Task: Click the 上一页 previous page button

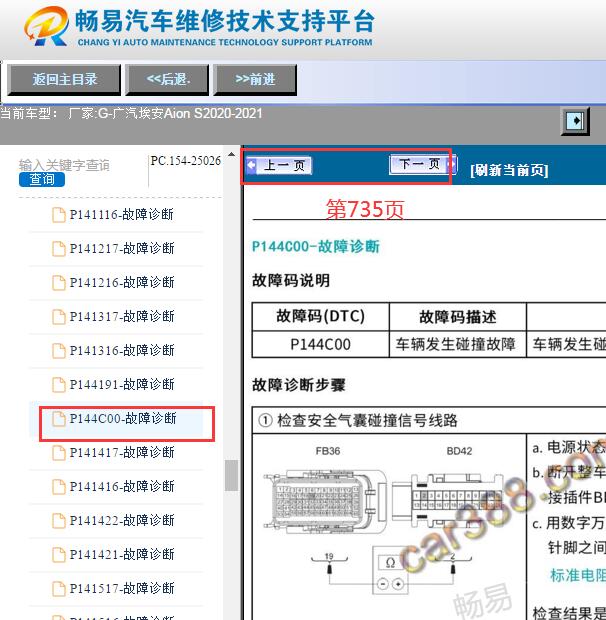Action: click(x=278, y=165)
